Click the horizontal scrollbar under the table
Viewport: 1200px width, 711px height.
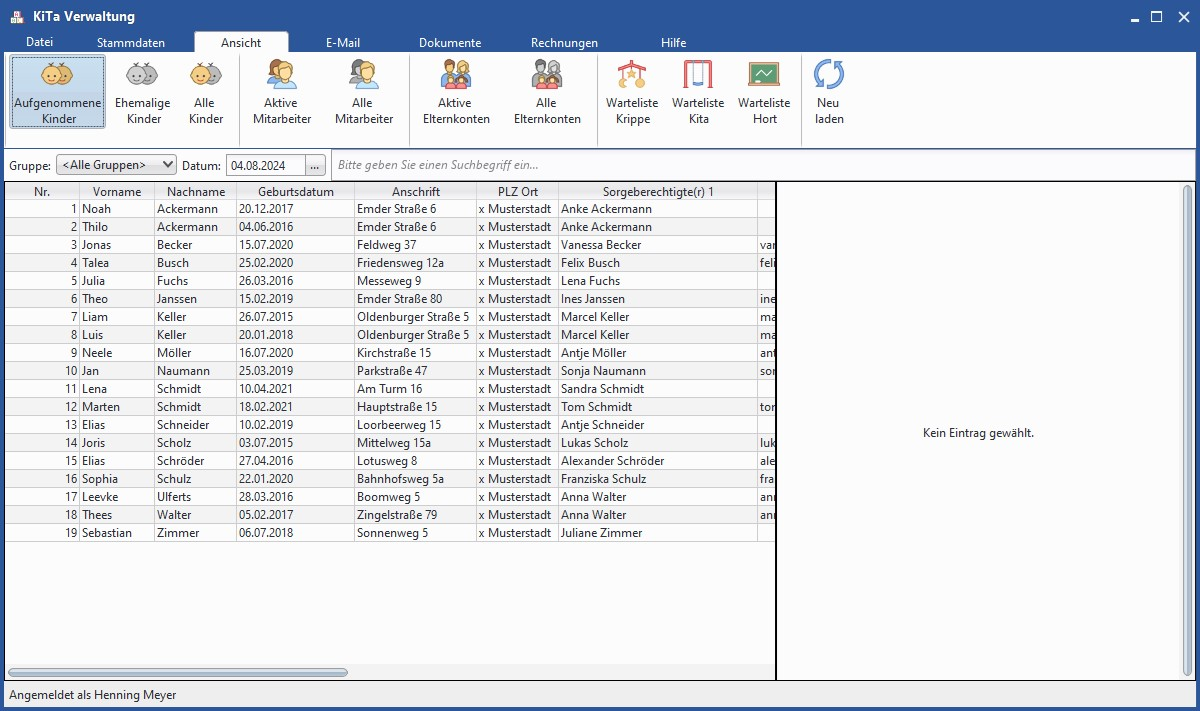tap(178, 673)
